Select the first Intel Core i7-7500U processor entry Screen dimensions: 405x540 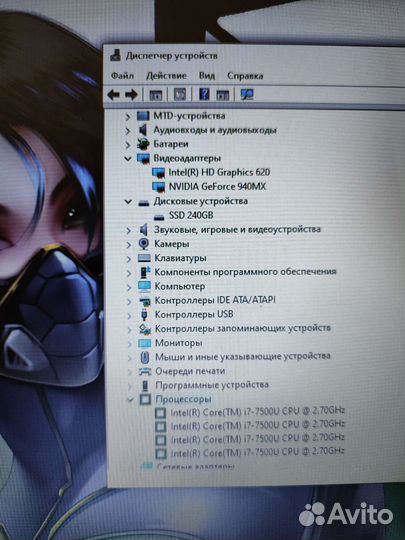click(x=258, y=411)
